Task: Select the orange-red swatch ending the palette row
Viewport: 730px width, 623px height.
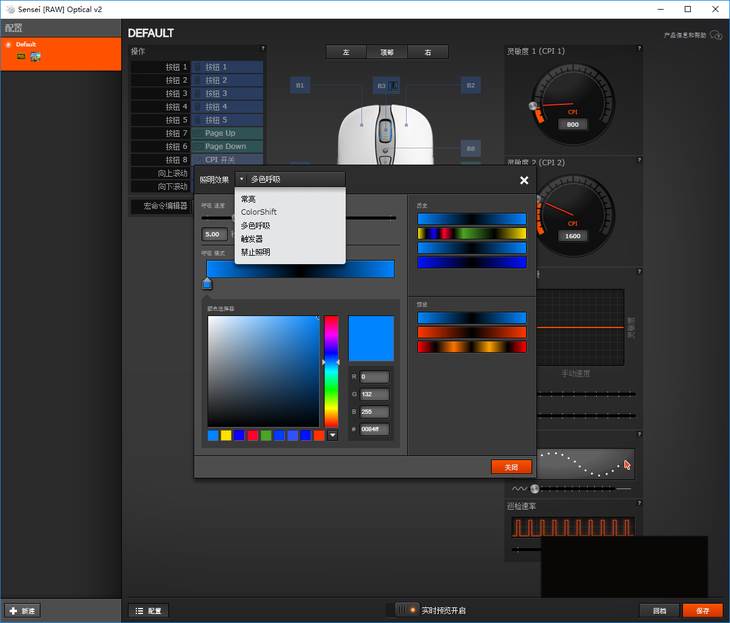Action: [319, 435]
